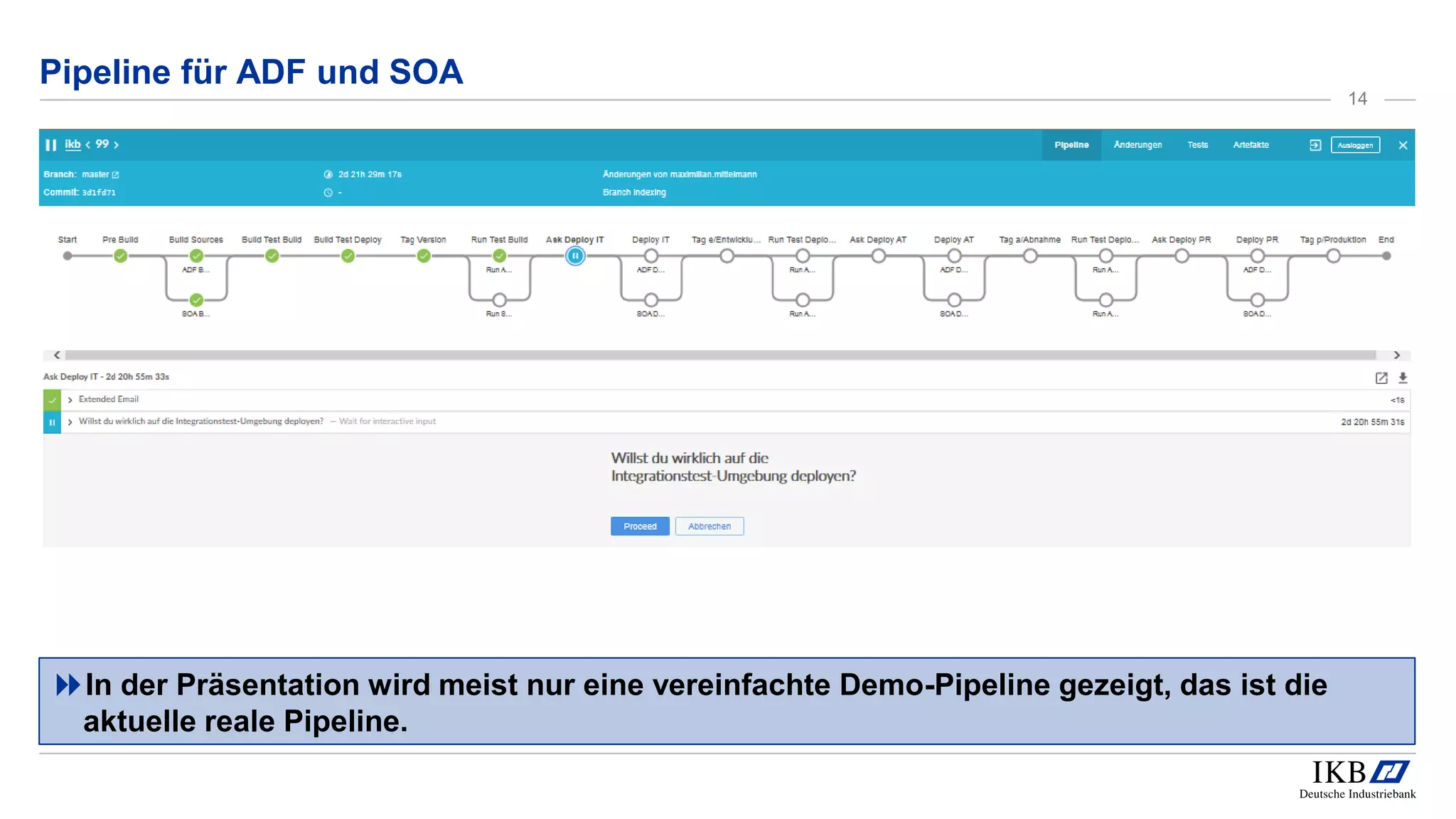The width and height of the screenshot is (1456, 819).
Task: Expand the Willst du wirklich step row
Action: pos(70,422)
